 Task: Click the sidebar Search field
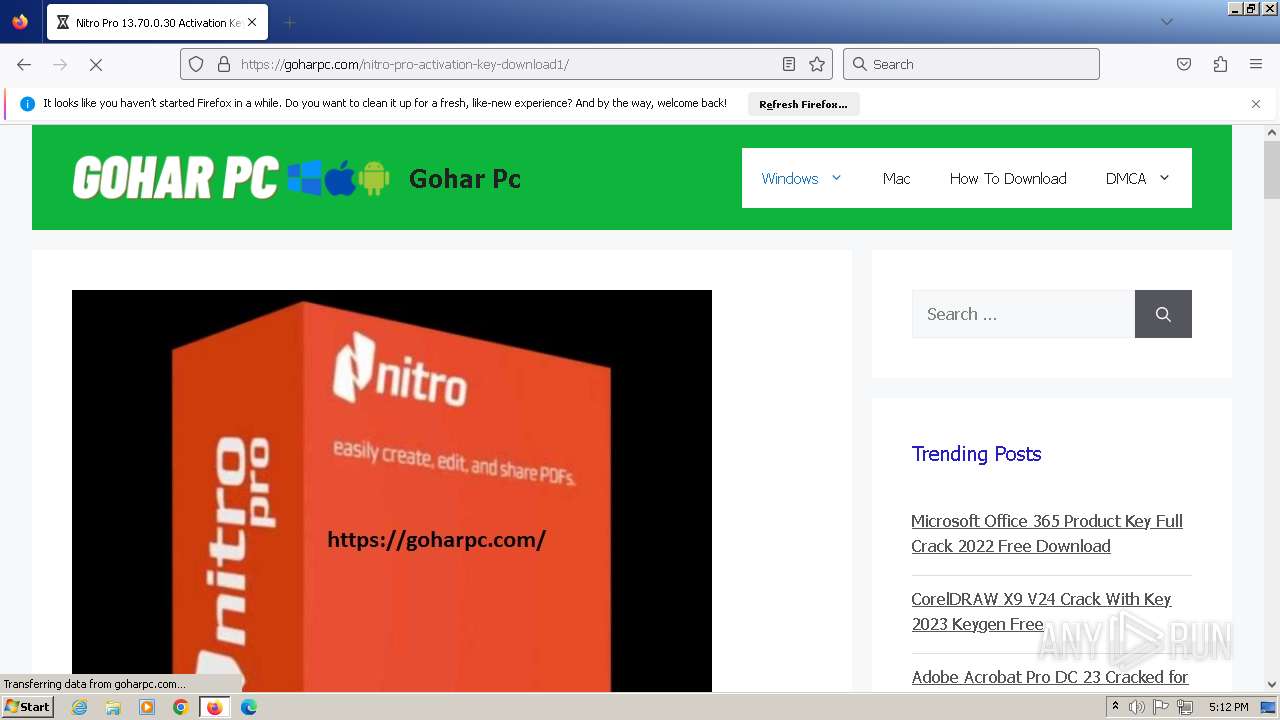pyautogui.click(x=1023, y=314)
